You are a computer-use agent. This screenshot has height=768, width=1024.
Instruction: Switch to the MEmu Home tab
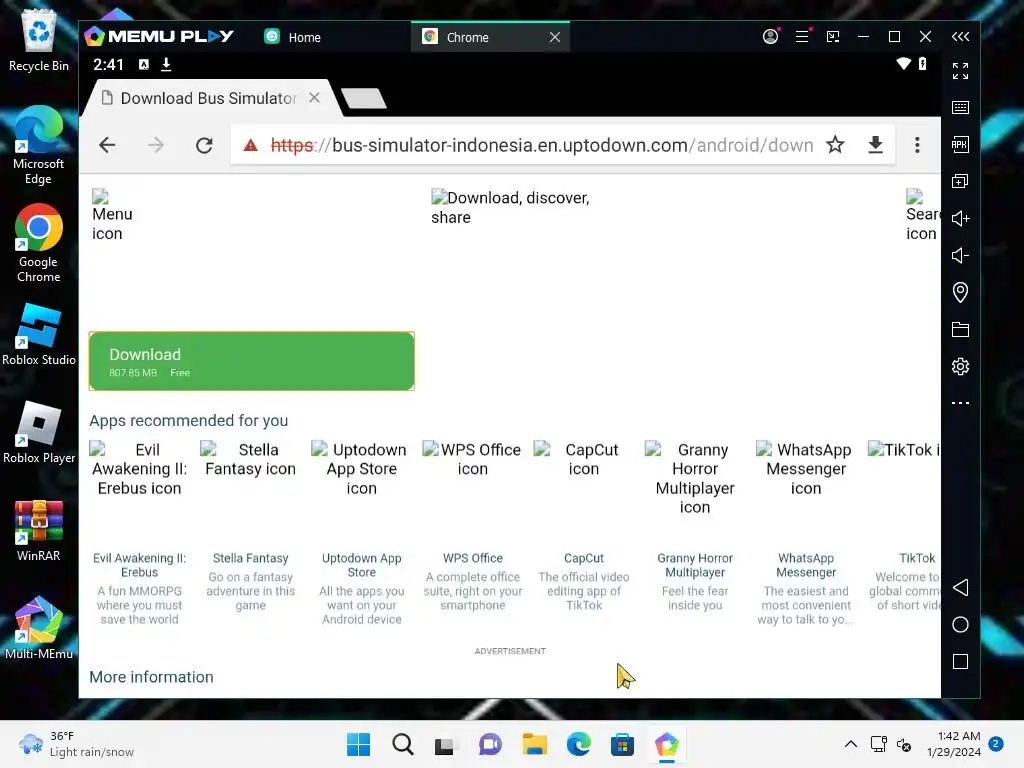[x=293, y=37]
